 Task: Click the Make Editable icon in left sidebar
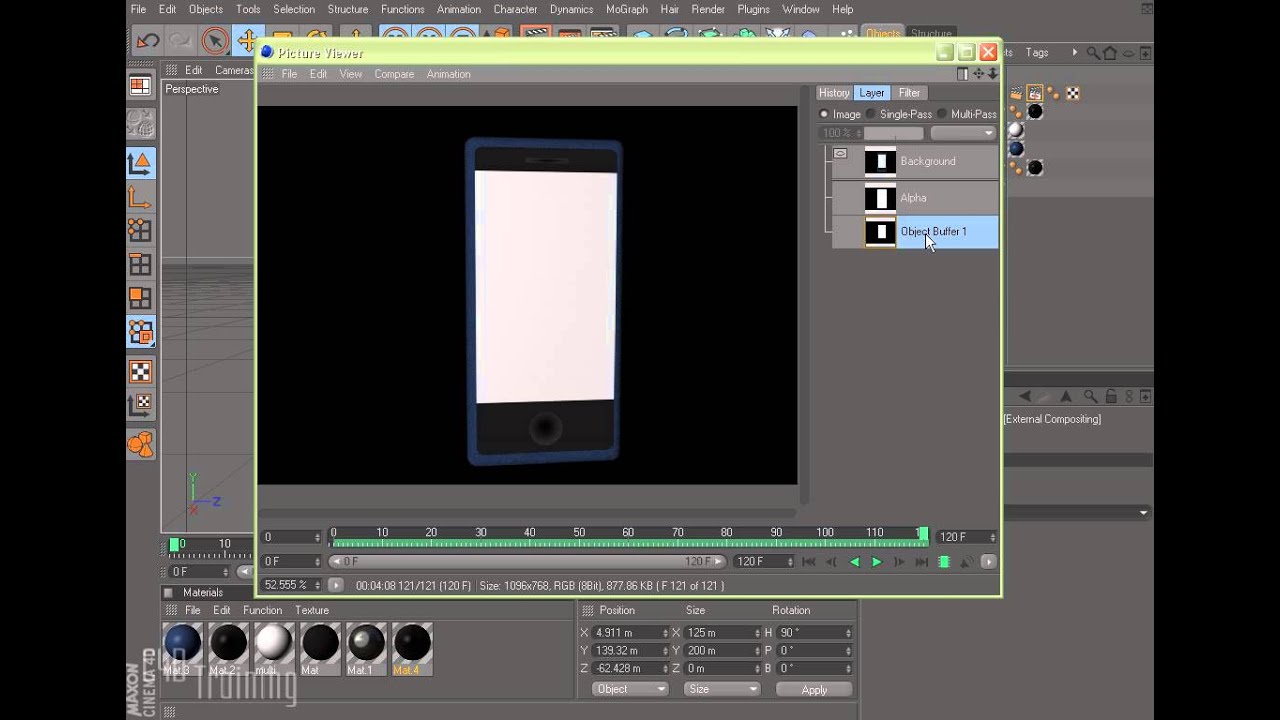[141, 124]
